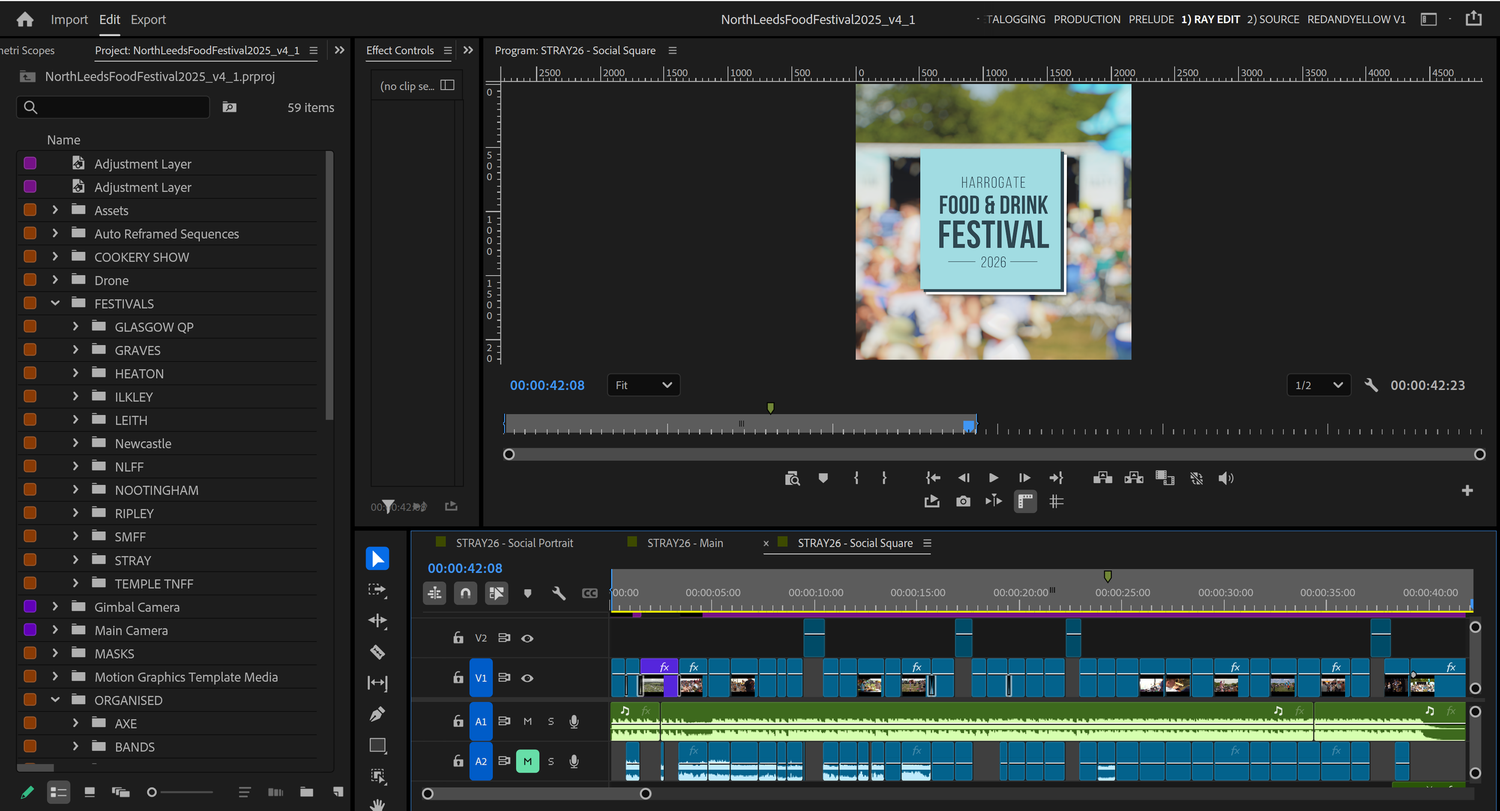
Task: Click the Mark Out brace icon
Action: (x=884, y=478)
